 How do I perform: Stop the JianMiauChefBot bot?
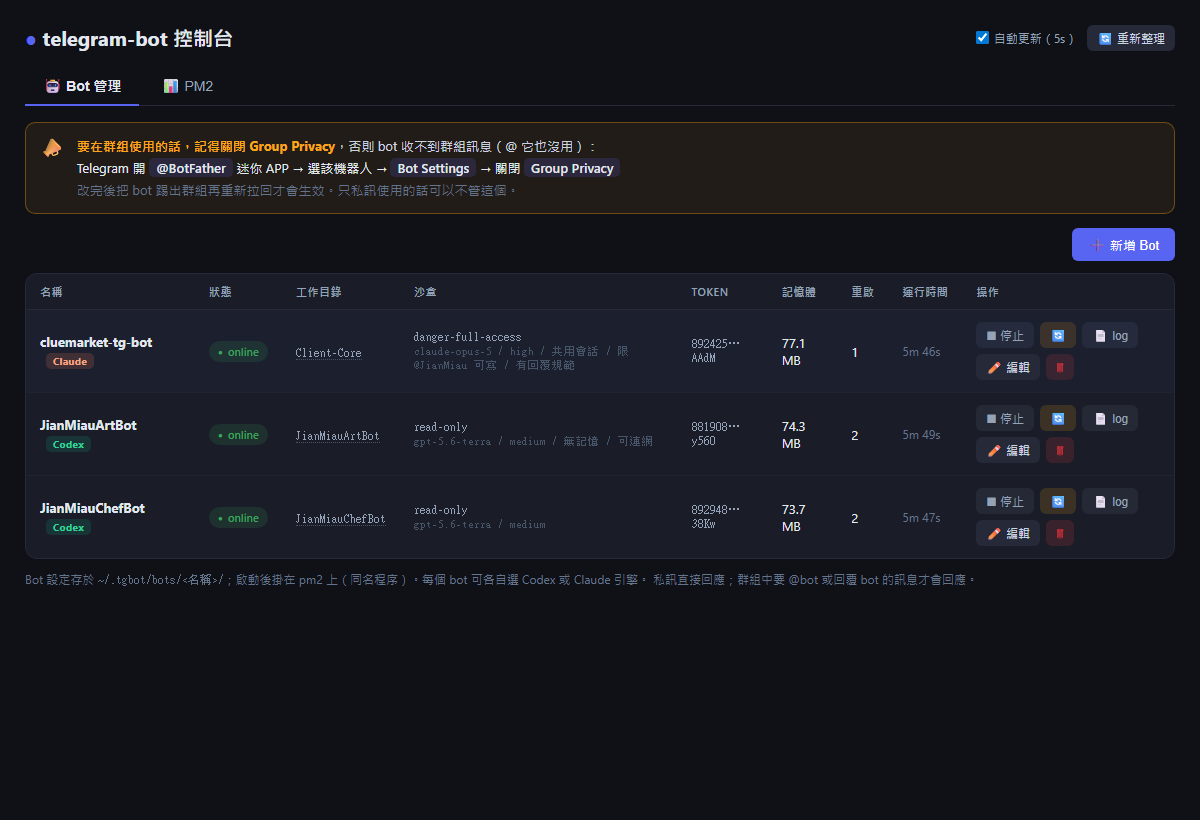click(1005, 501)
